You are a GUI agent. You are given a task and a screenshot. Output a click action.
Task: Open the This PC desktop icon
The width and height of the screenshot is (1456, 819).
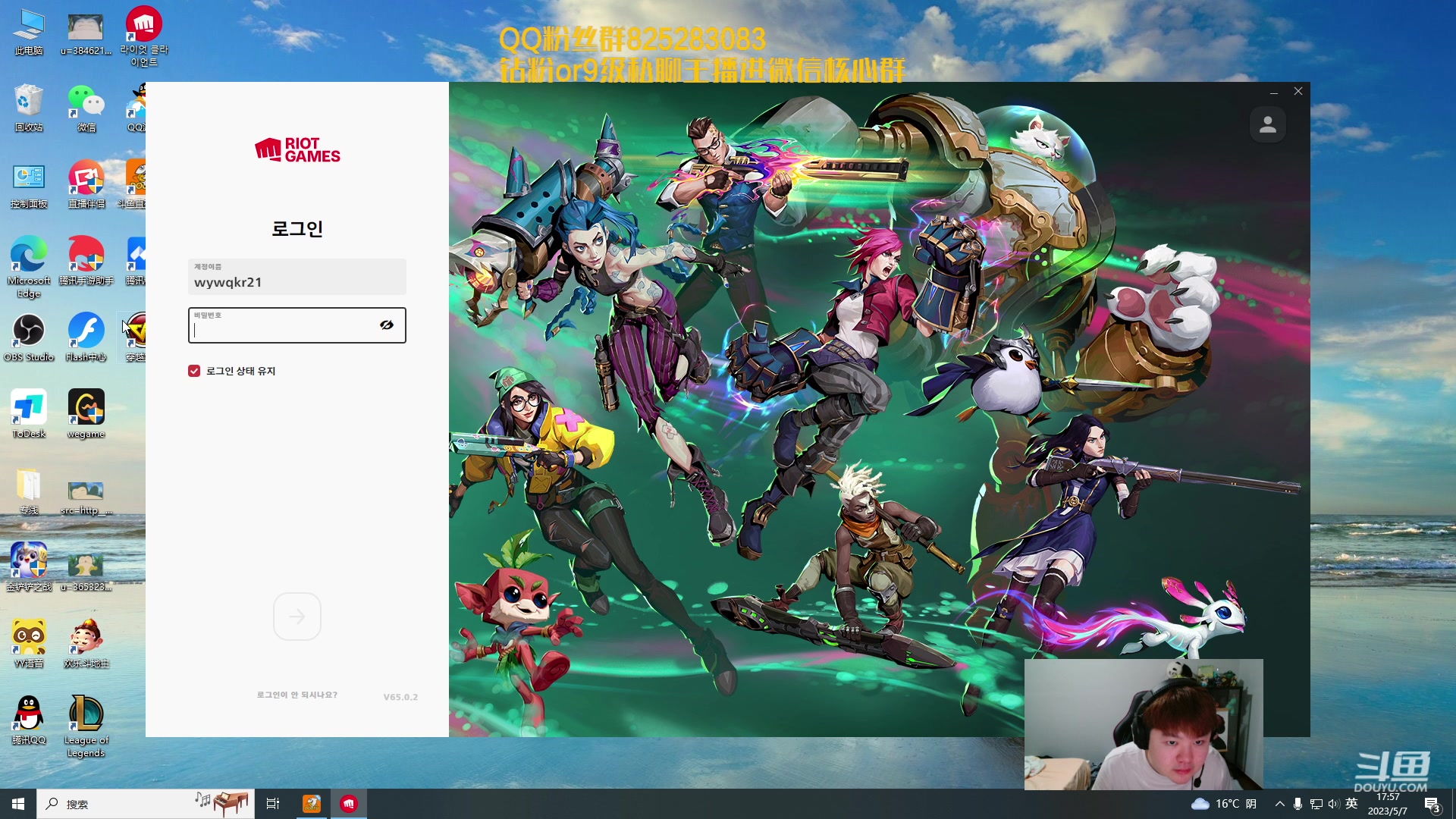tap(29, 33)
